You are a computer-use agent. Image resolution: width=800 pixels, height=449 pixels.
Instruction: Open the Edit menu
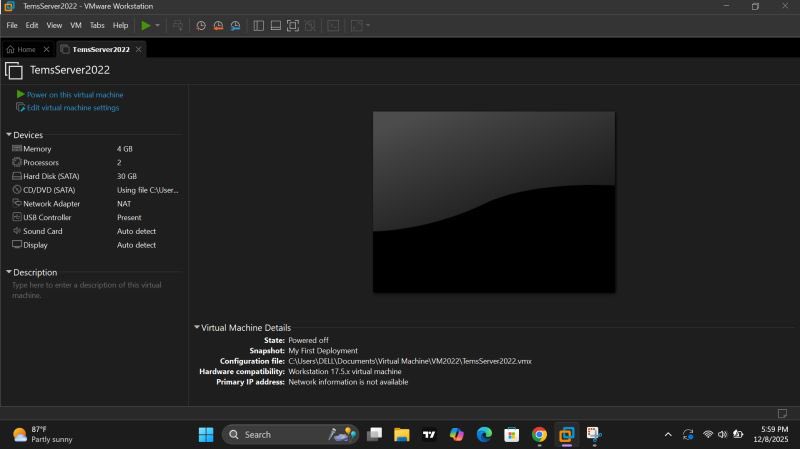tap(32, 26)
